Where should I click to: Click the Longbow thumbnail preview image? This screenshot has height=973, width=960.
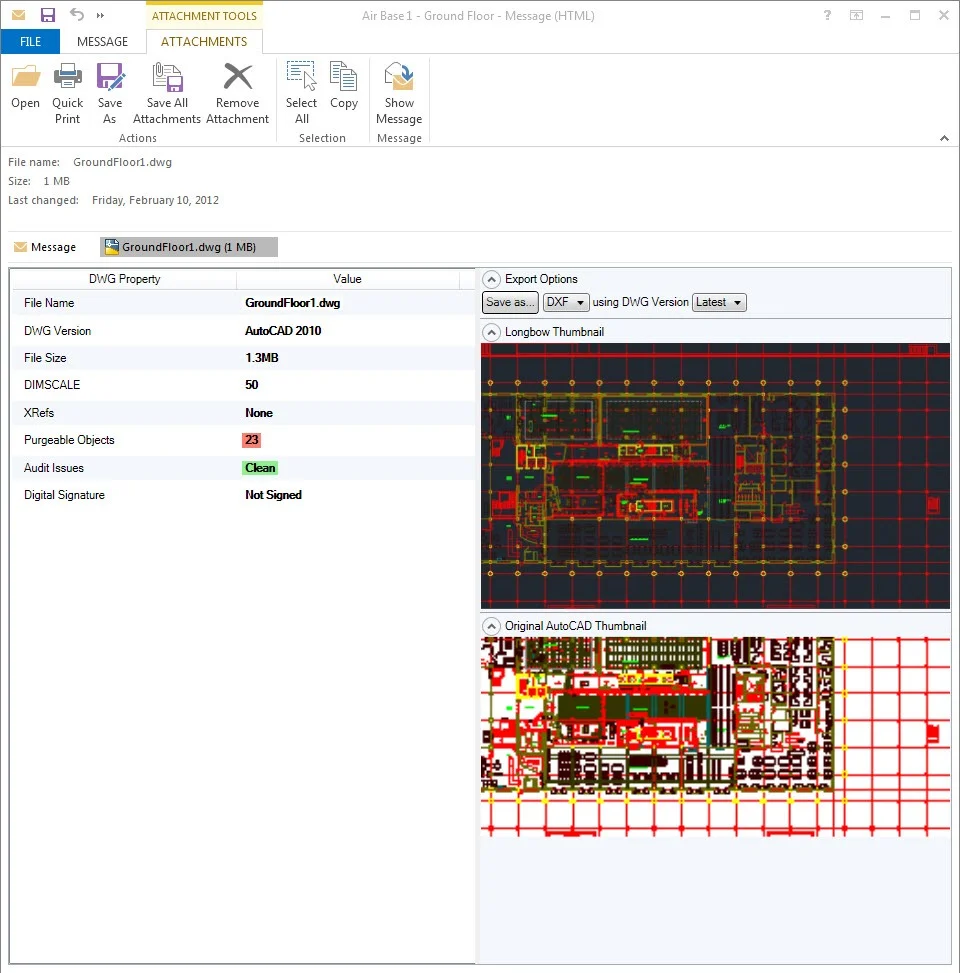coord(715,476)
